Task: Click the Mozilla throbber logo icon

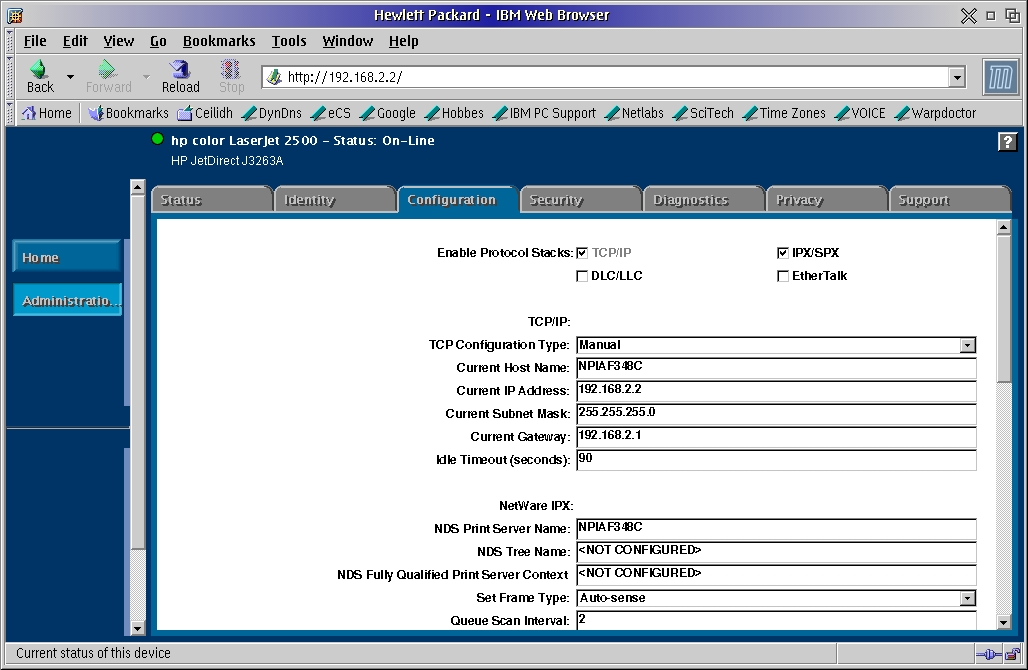Action: (x=1000, y=77)
